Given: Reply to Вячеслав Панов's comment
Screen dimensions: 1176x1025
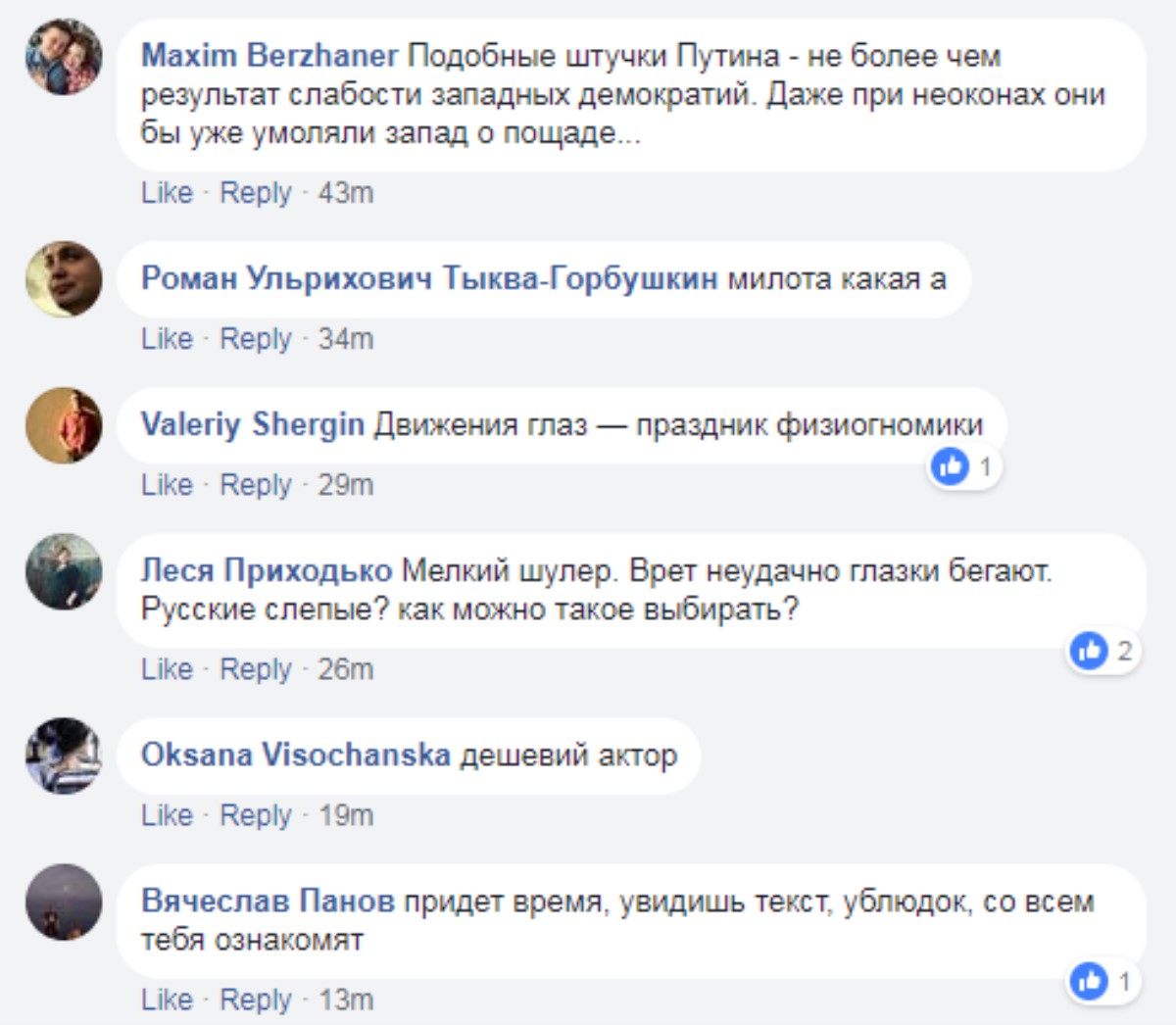Looking at the screenshot, I should [x=255, y=1000].
